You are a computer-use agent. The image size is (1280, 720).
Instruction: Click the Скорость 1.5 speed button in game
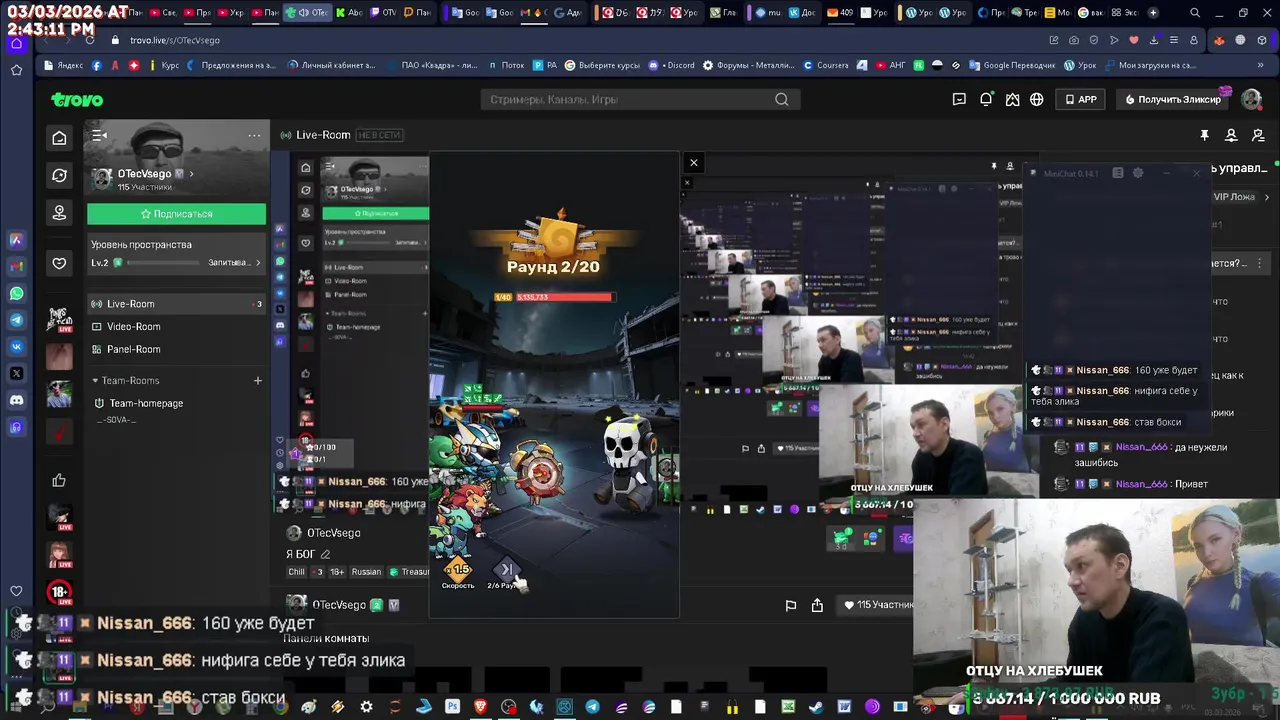(458, 573)
